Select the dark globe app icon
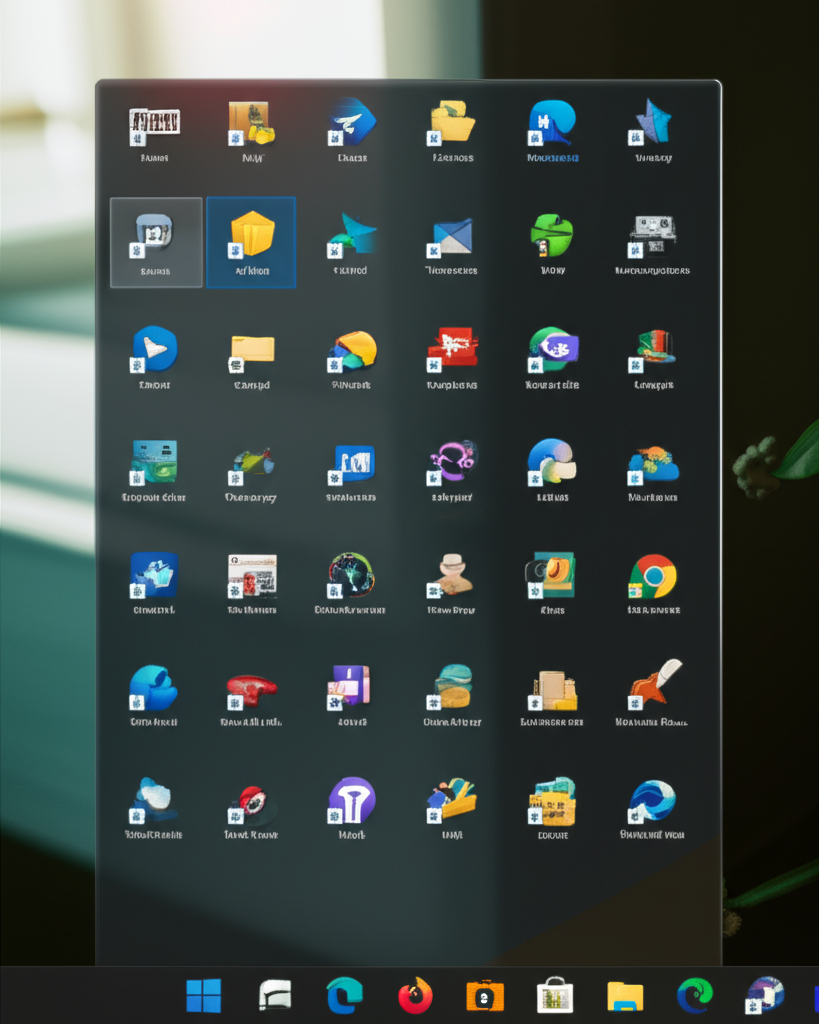 (351, 575)
